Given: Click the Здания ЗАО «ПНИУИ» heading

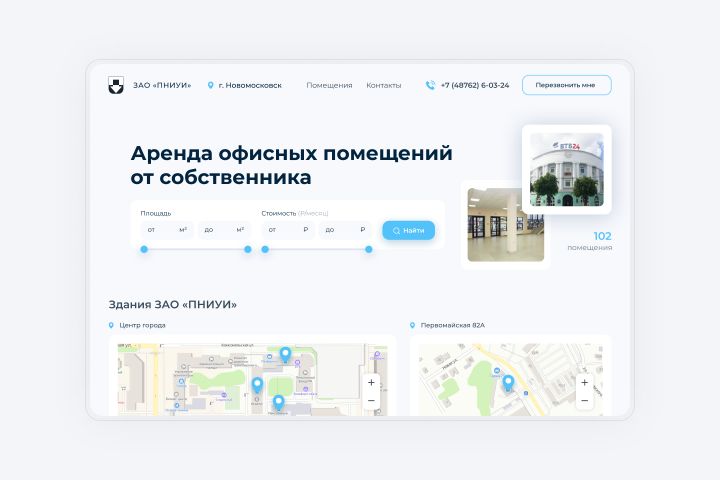Looking at the screenshot, I should pos(173,305).
